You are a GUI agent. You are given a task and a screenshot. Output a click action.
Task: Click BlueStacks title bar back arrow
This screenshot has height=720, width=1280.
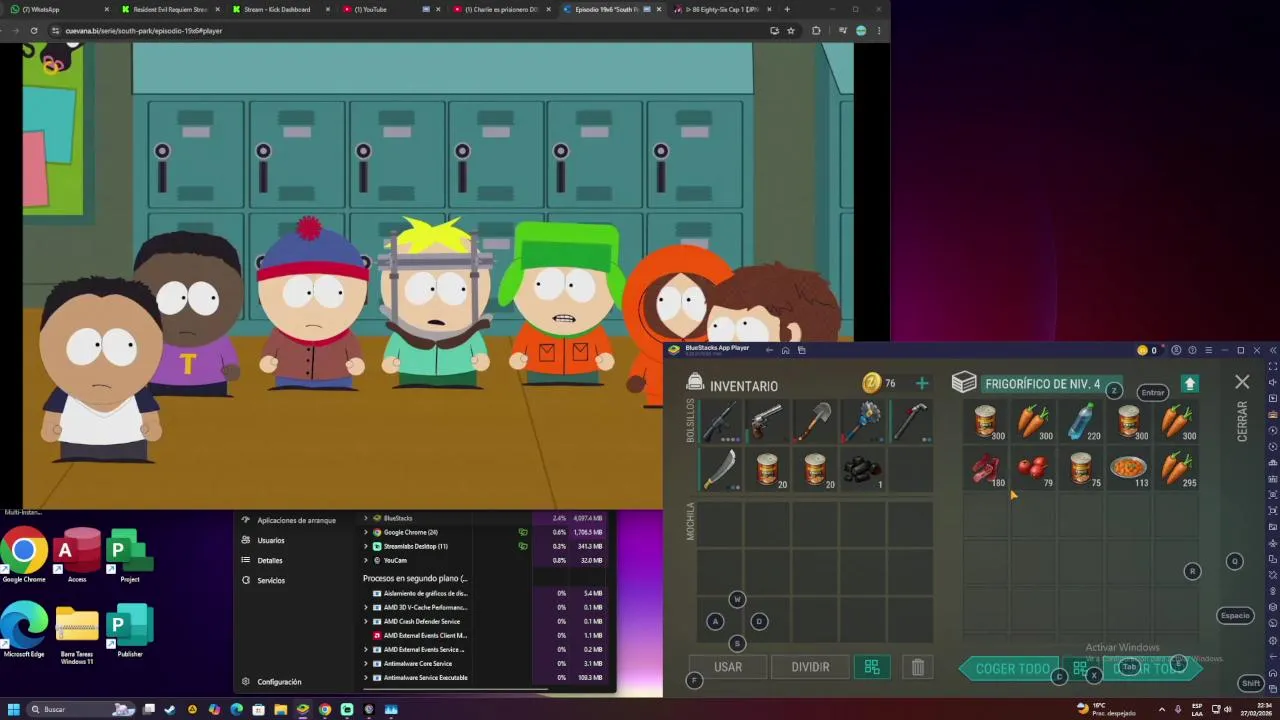pyautogui.click(x=769, y=350)
